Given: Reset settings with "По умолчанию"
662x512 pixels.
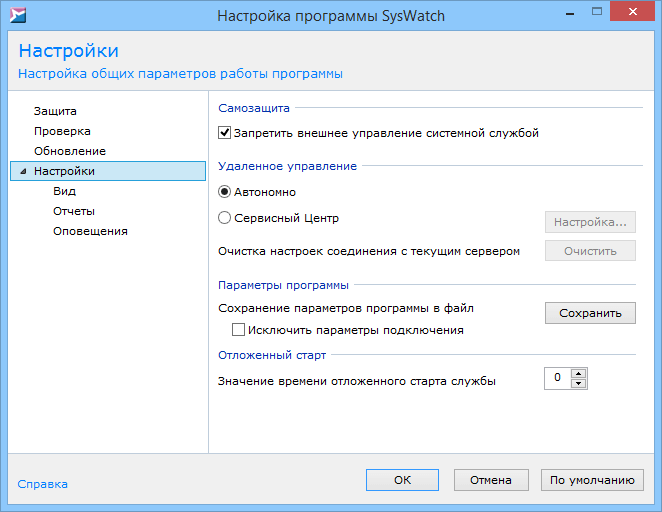Looking at the screenshot, I should [591, 480].
